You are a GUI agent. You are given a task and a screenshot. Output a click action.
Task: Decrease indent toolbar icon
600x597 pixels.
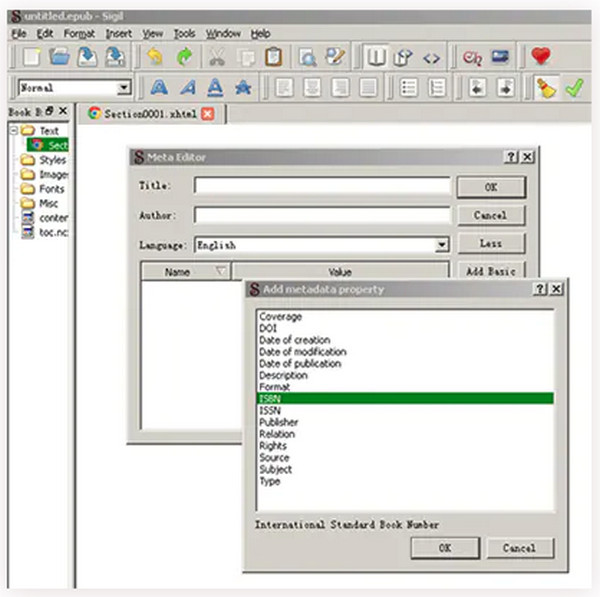[477, 87]
